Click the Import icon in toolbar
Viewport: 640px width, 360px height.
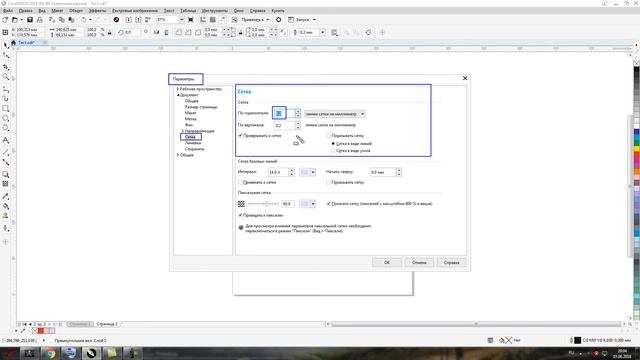click(x=129, y=20)
